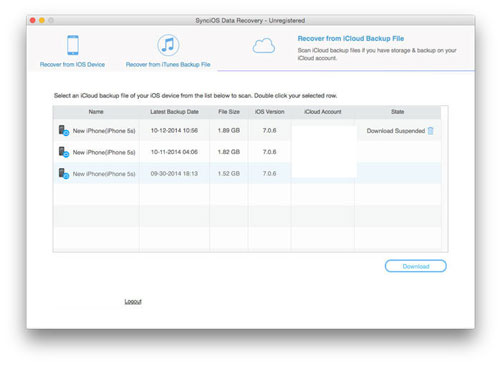Click device icon of the 10-12-2014 backup

click(63, 130)
